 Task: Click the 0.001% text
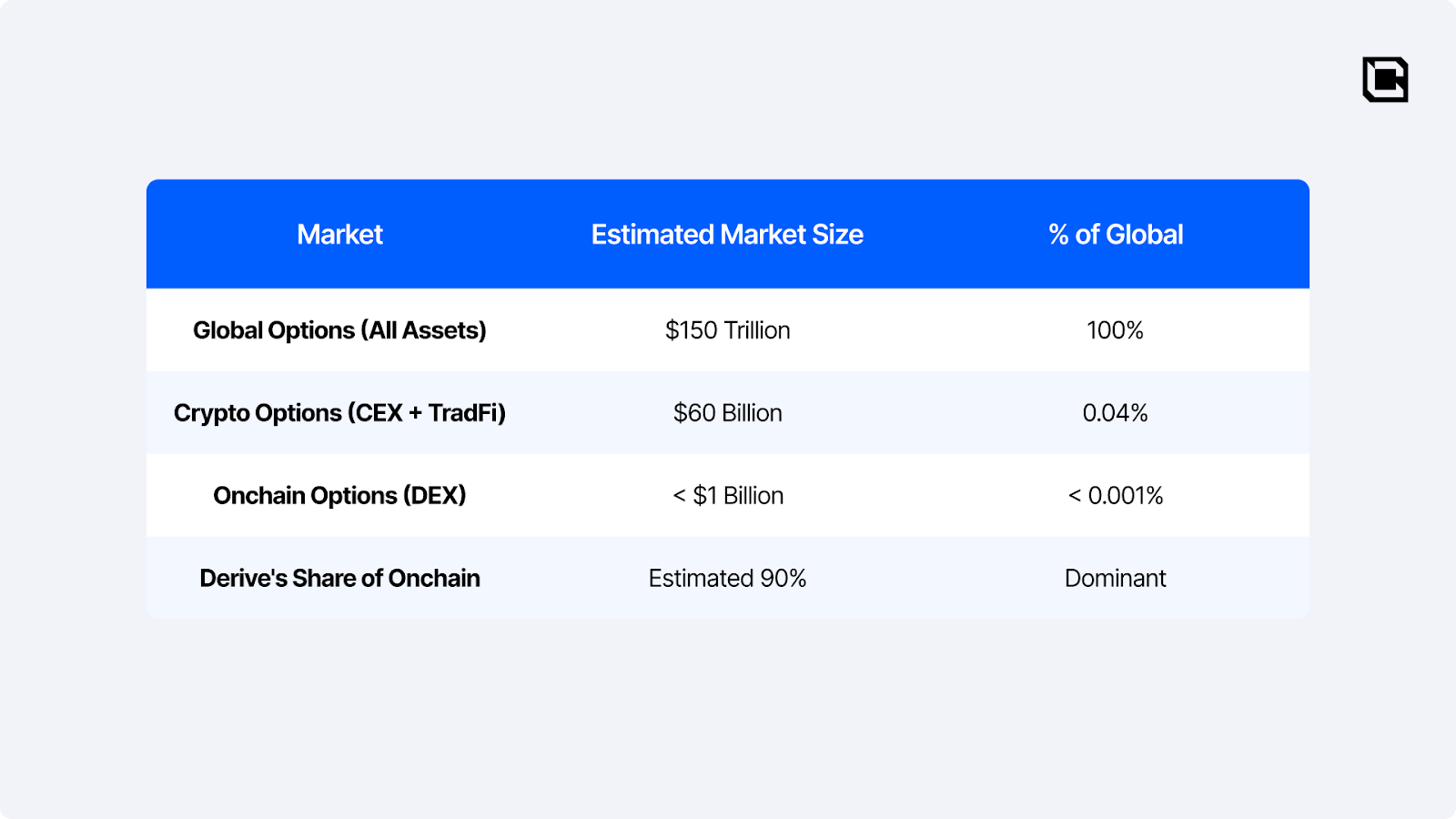coord(1126,496)
